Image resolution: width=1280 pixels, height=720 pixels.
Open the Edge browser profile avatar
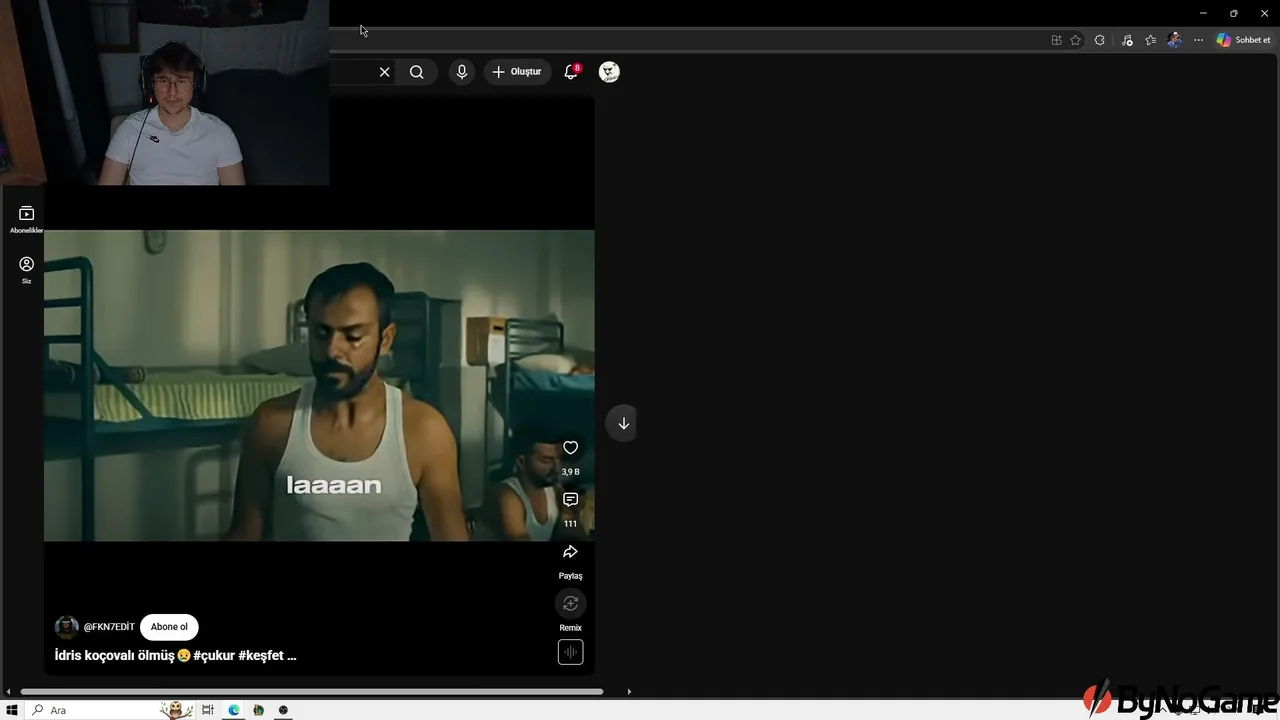click(x=1175, y=40)
